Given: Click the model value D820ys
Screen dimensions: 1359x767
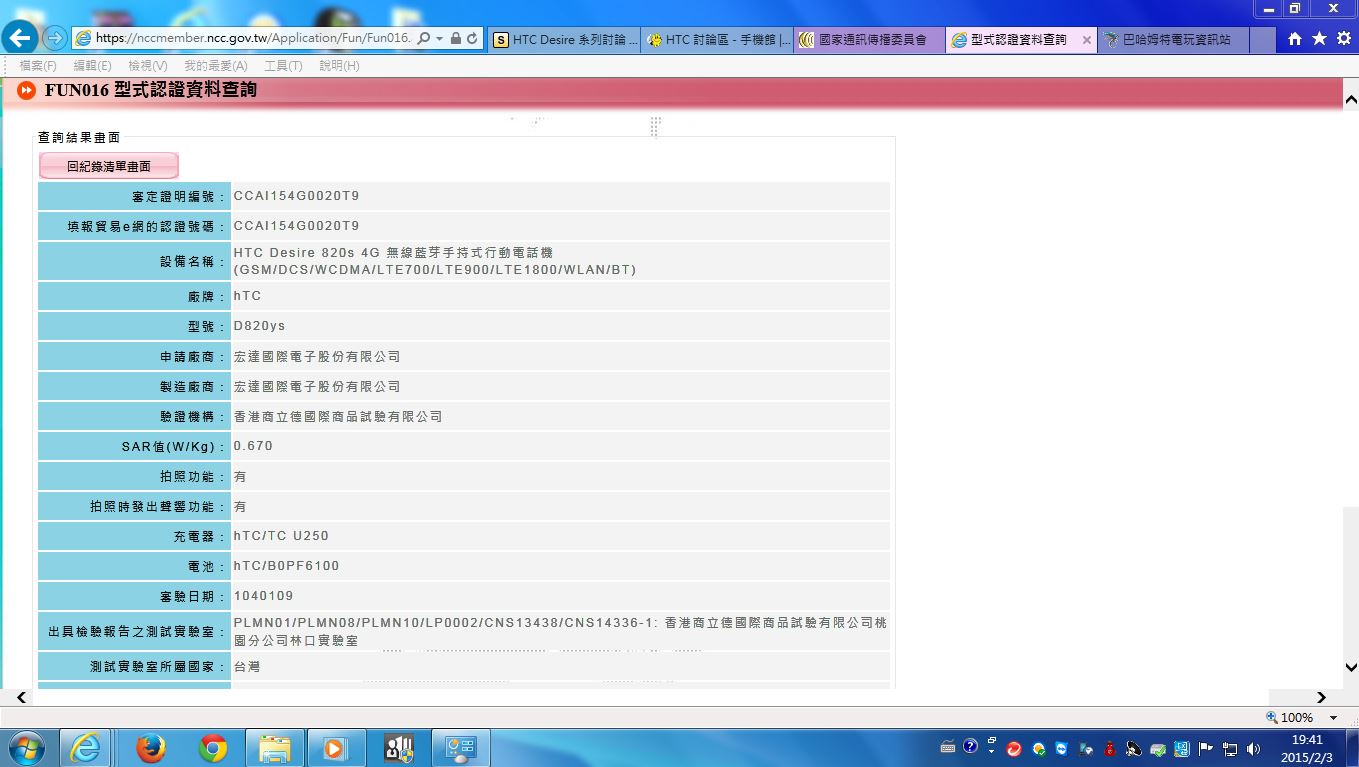Looking at the screenshot, I should point(259,326).
